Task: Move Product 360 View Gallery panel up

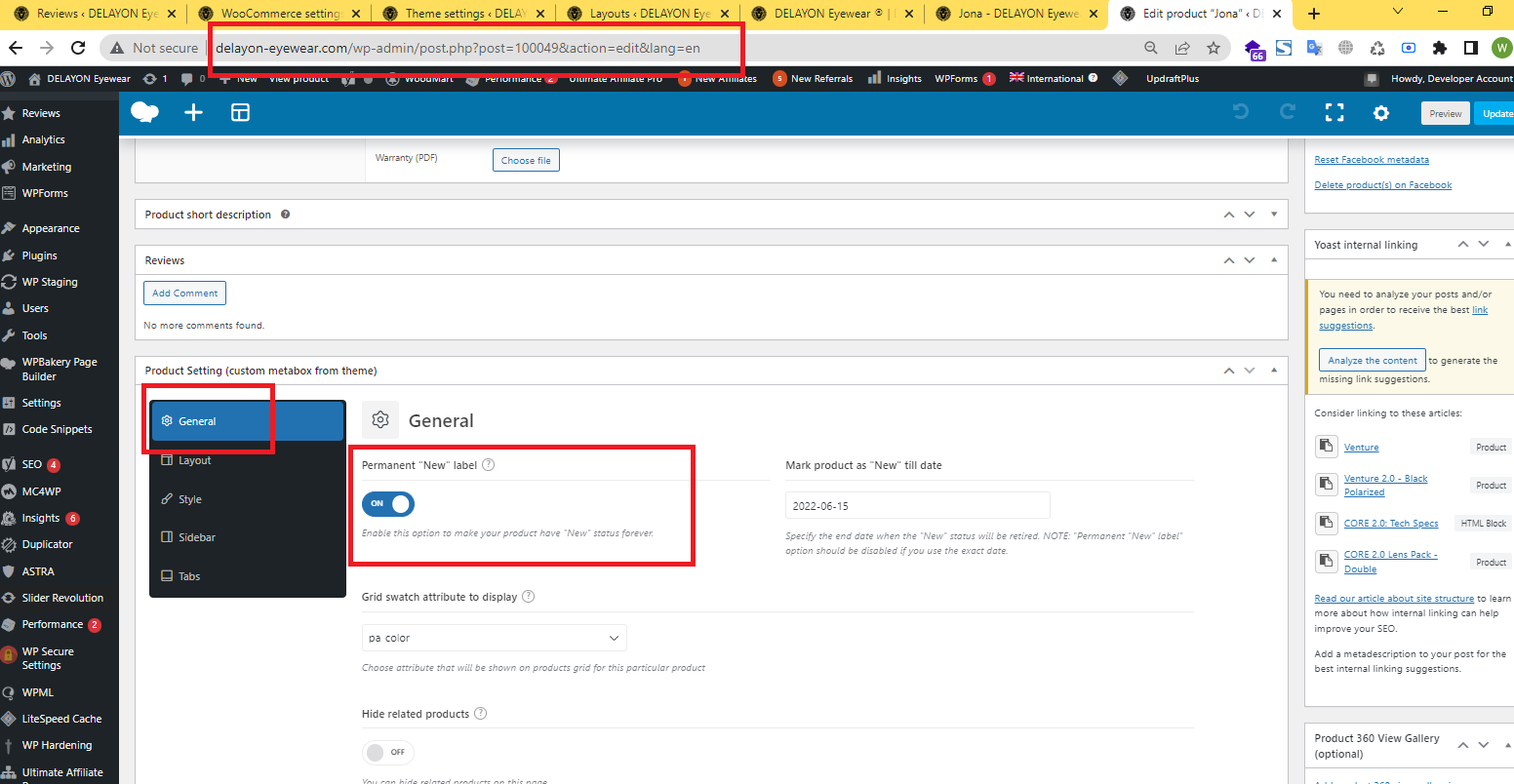Action: click(x=1463, y=745)
